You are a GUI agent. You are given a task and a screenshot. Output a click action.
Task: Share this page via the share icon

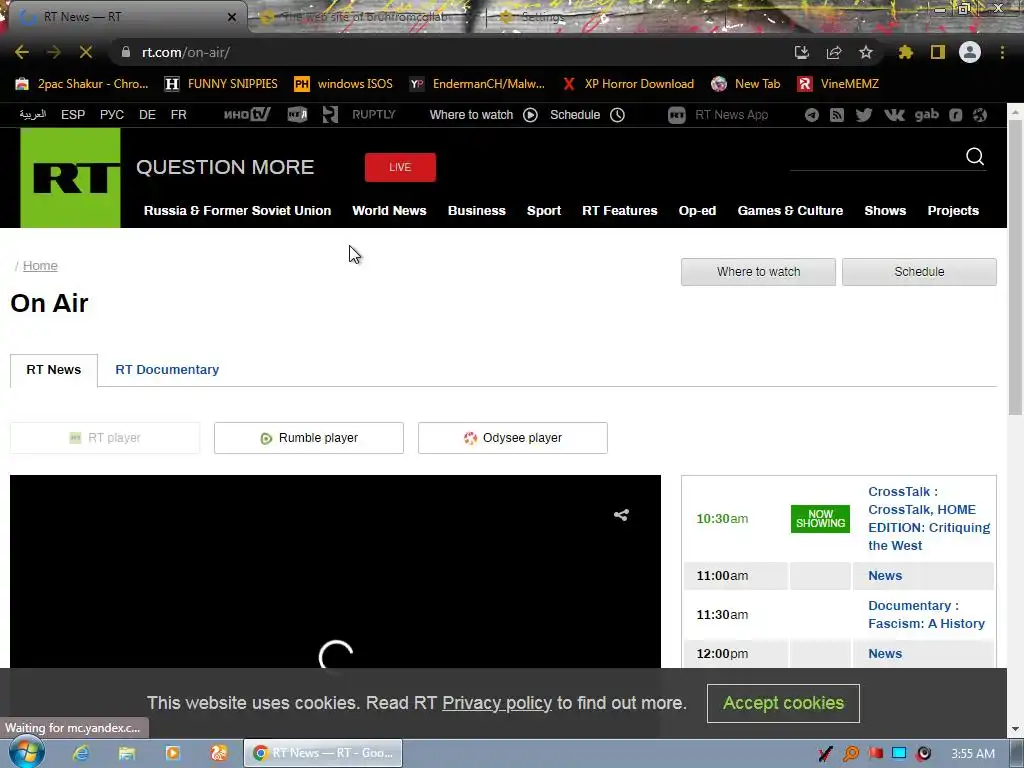834,52
